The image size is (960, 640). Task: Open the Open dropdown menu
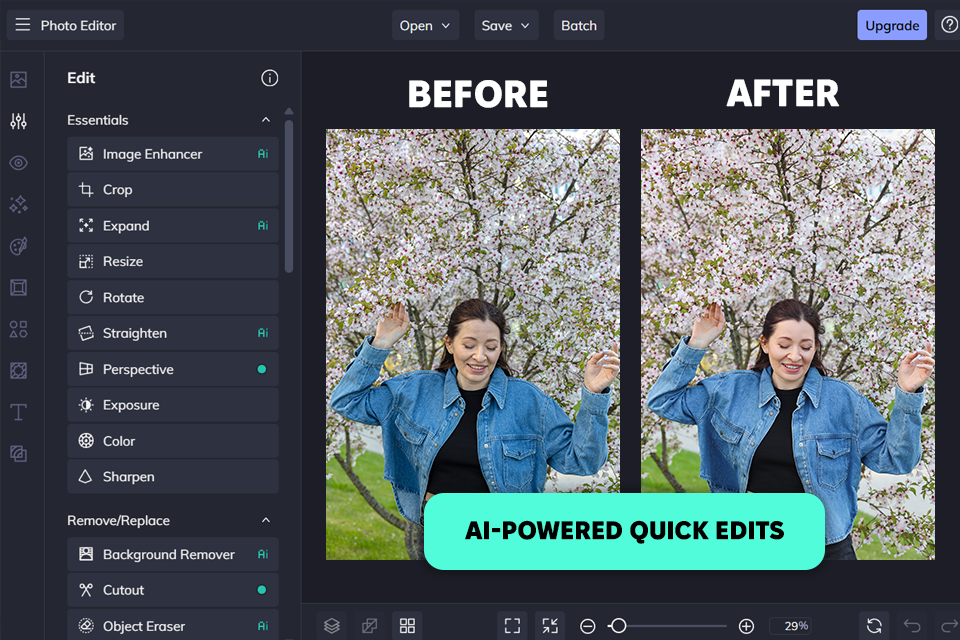(425, 25)
